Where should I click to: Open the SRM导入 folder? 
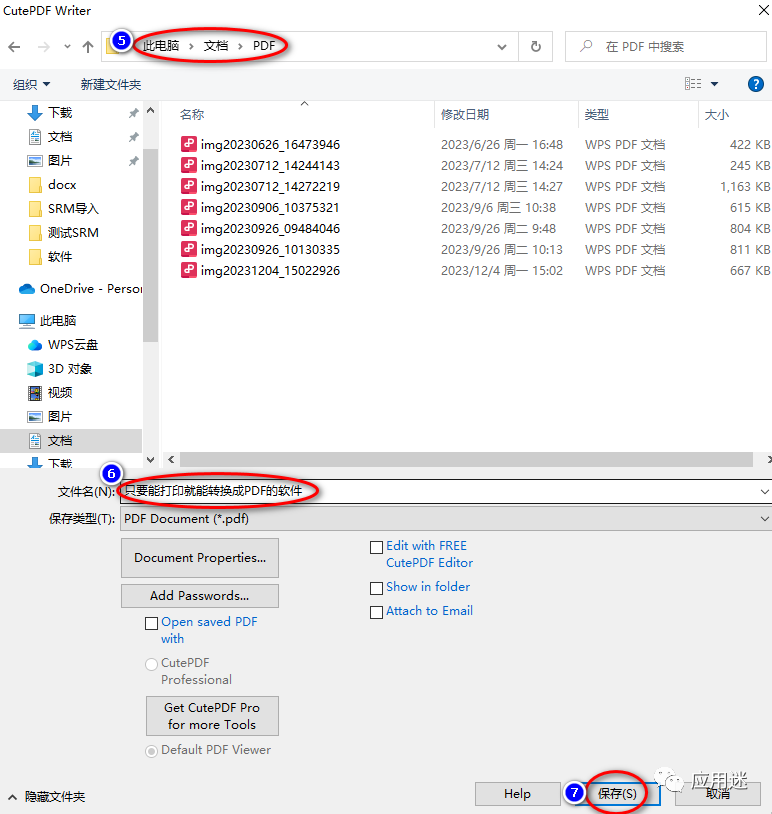pos(73,208)
